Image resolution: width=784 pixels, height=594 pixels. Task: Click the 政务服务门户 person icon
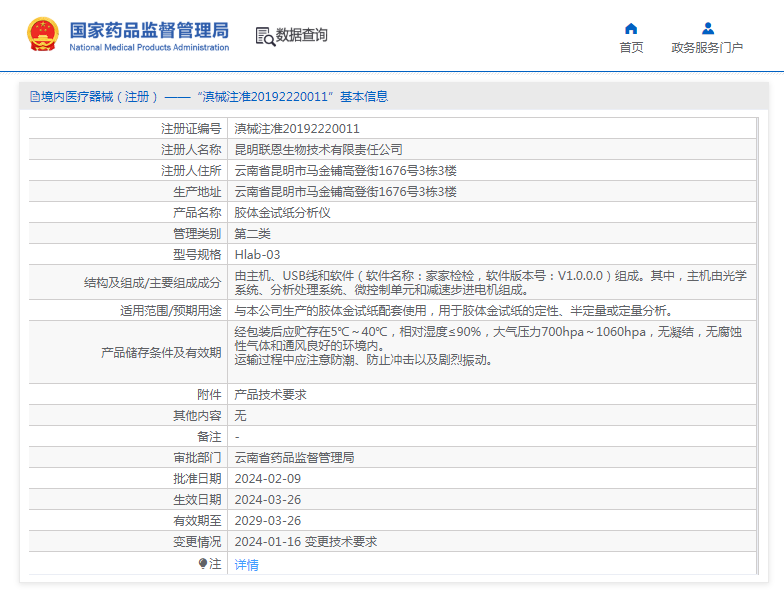click(708, 28)
